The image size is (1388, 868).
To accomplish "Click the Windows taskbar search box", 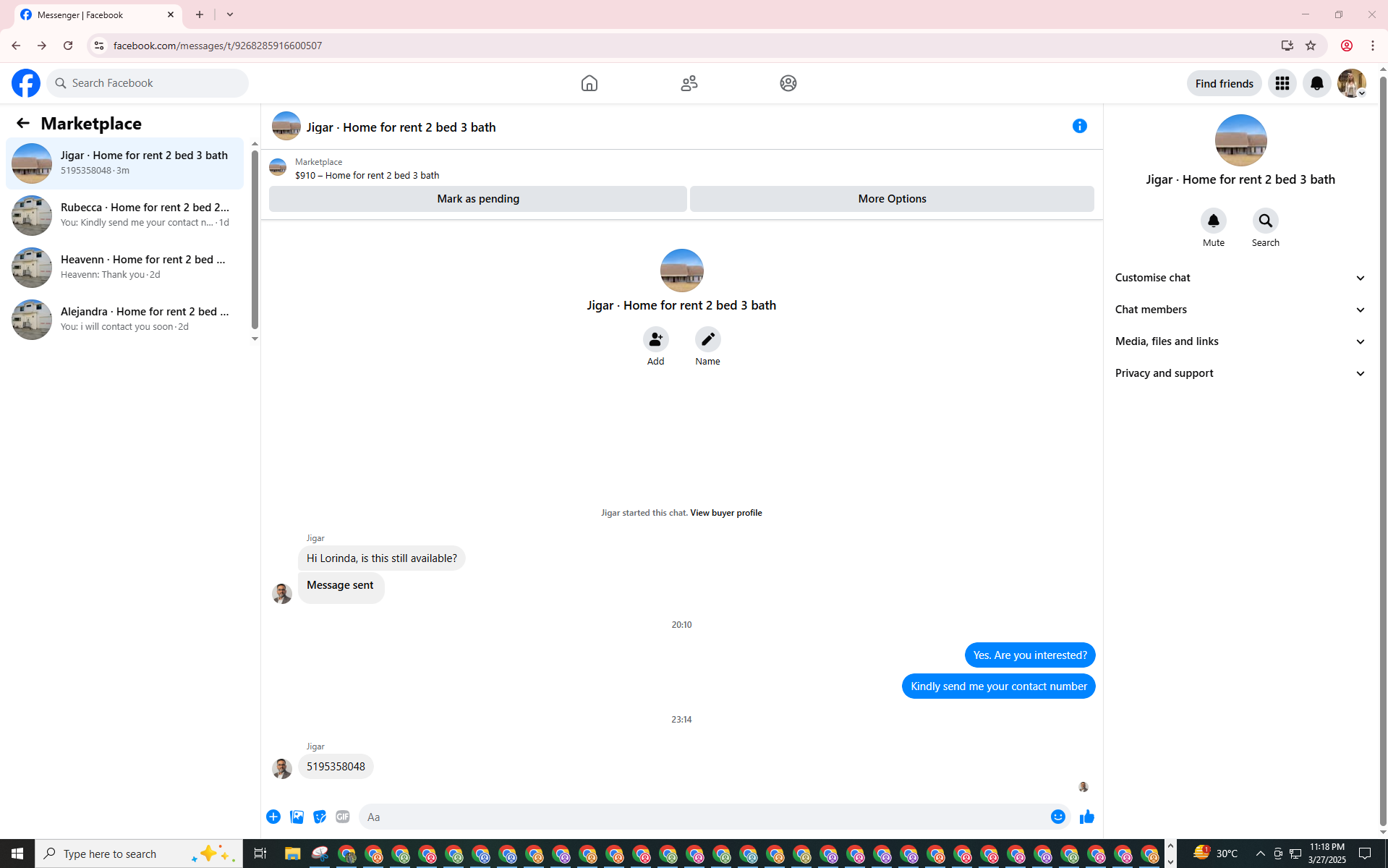I will tap(139, 854).
